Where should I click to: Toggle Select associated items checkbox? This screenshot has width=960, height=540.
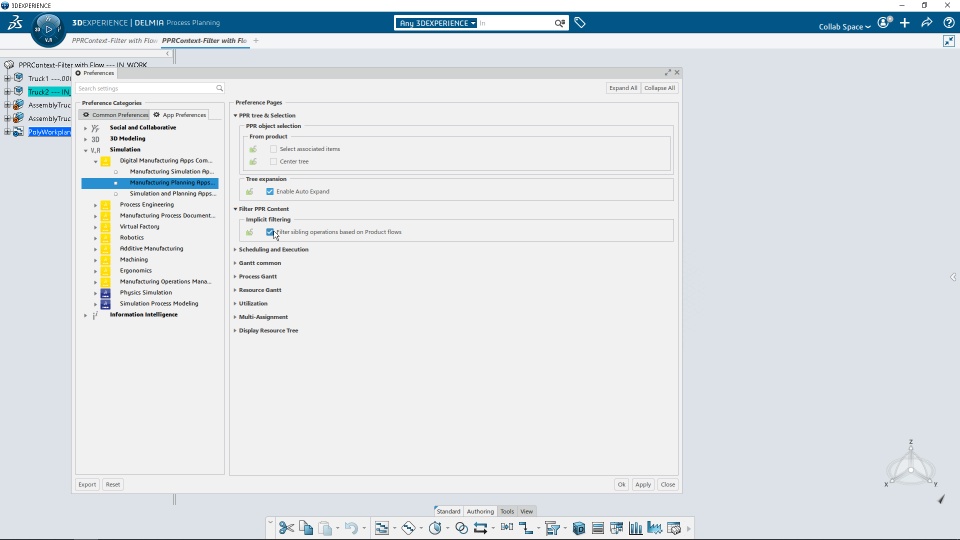[x=273, y=149]
